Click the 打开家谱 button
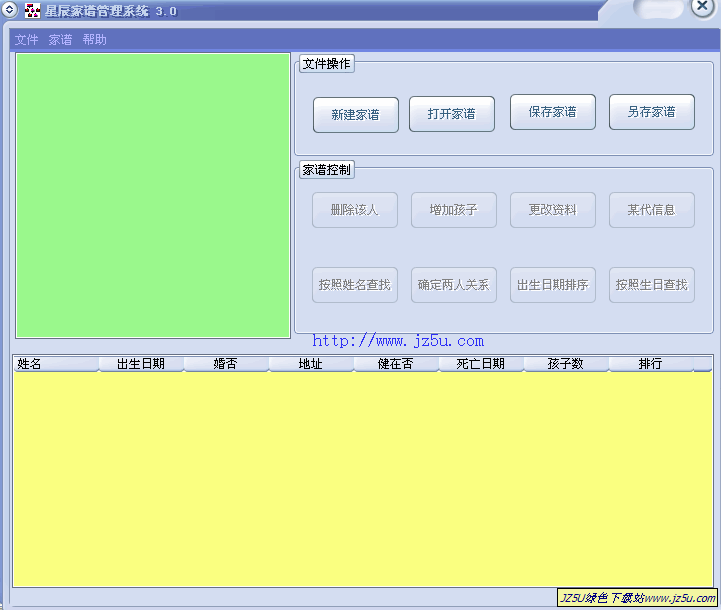 [x=452, y=114]
